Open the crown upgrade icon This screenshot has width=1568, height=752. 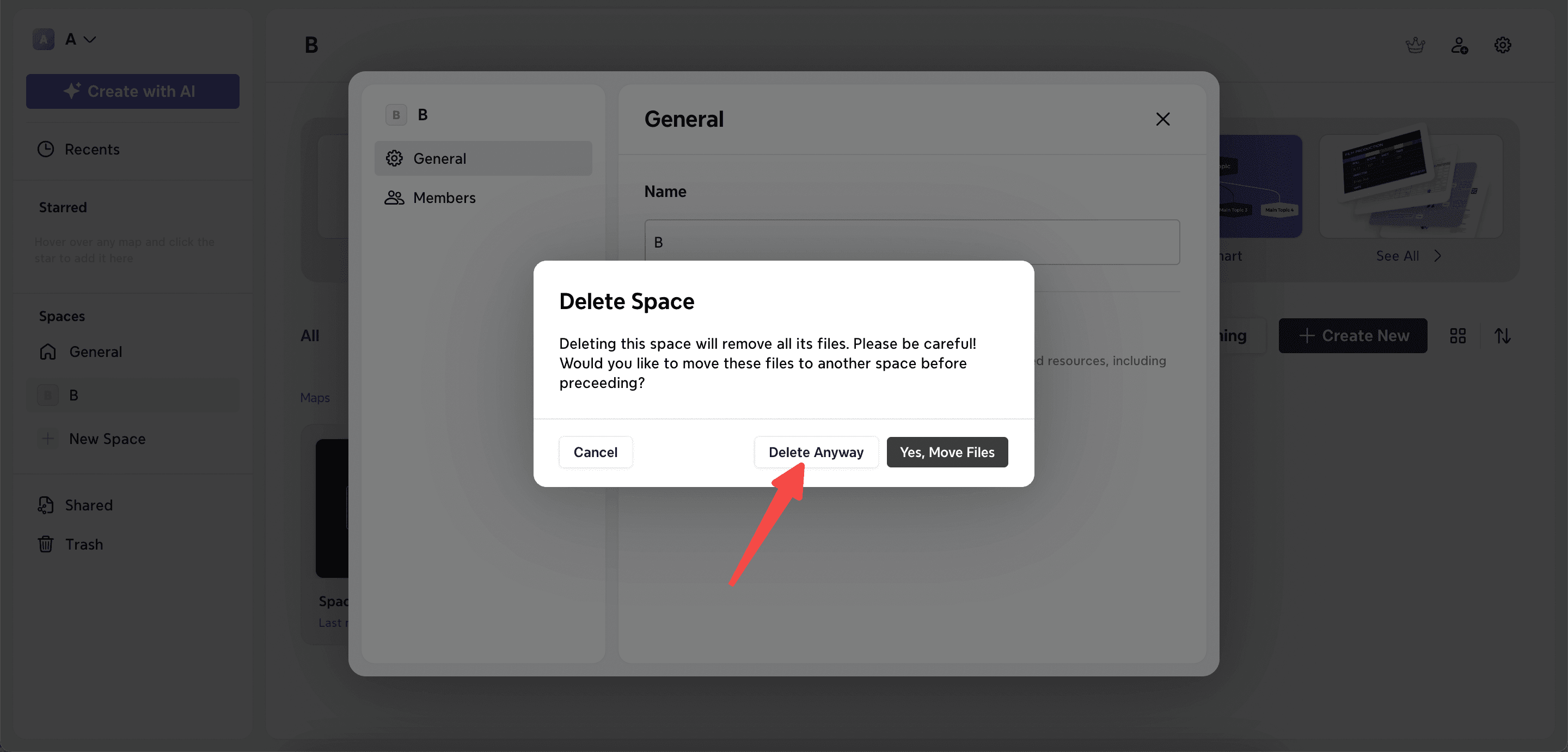pyautogui.click(x=1415, y=45)
